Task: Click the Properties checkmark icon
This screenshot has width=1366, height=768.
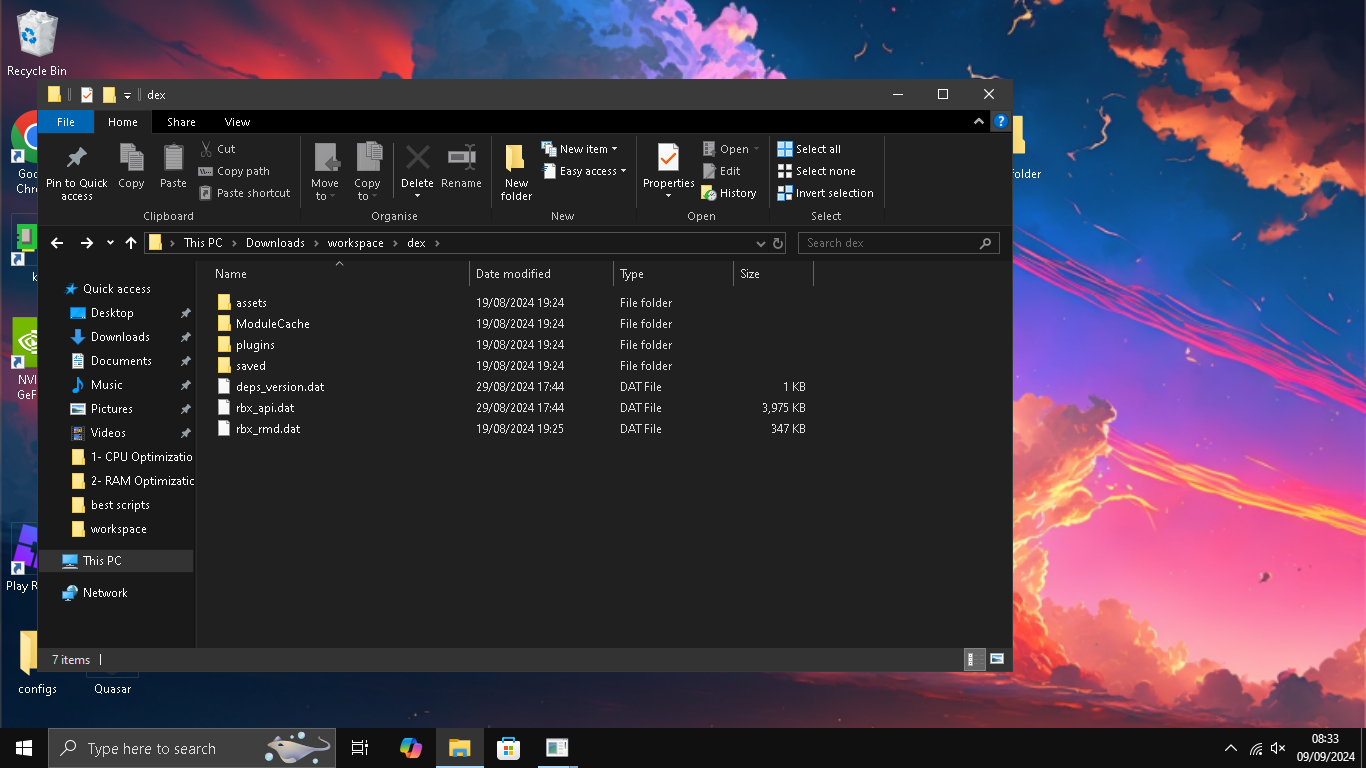Action: 668,158
